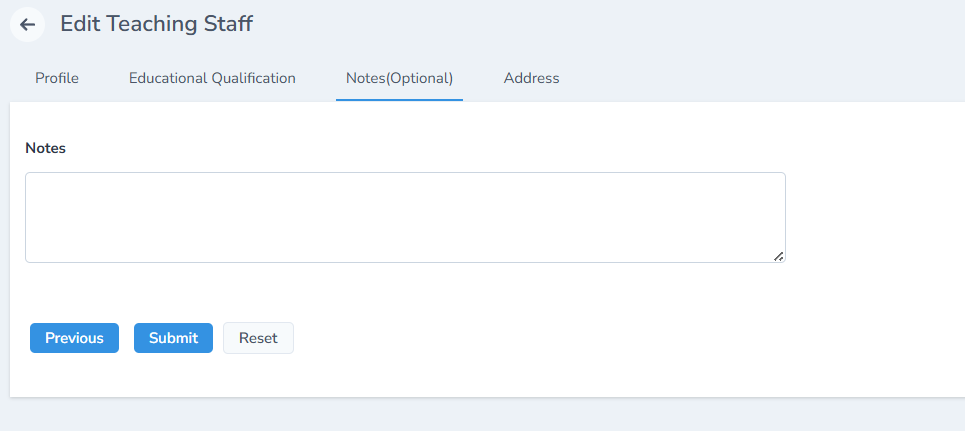Select the Notes(Optional) tab
965x431 pixels.
click(x=399, y=78)
